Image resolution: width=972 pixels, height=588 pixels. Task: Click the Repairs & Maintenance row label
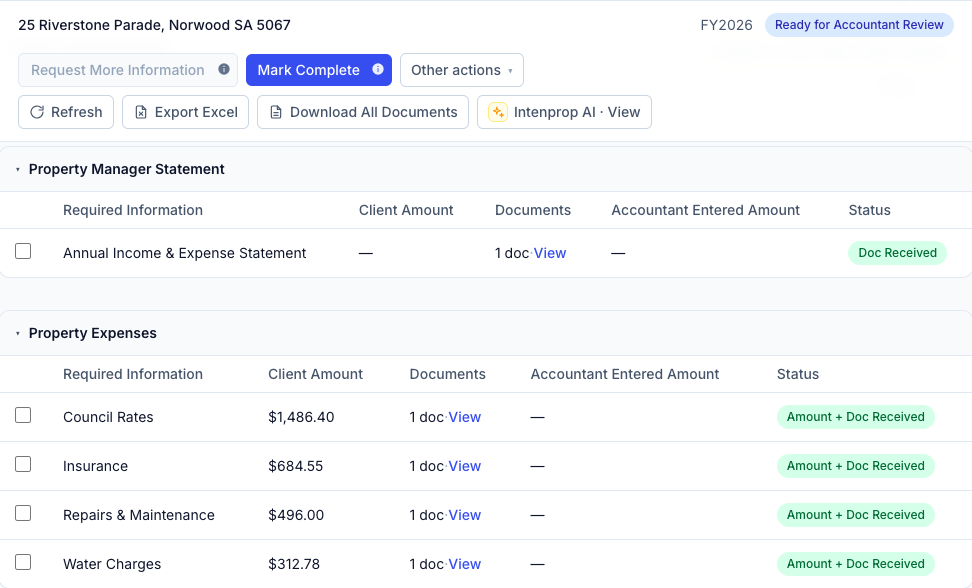coord(139,515)
